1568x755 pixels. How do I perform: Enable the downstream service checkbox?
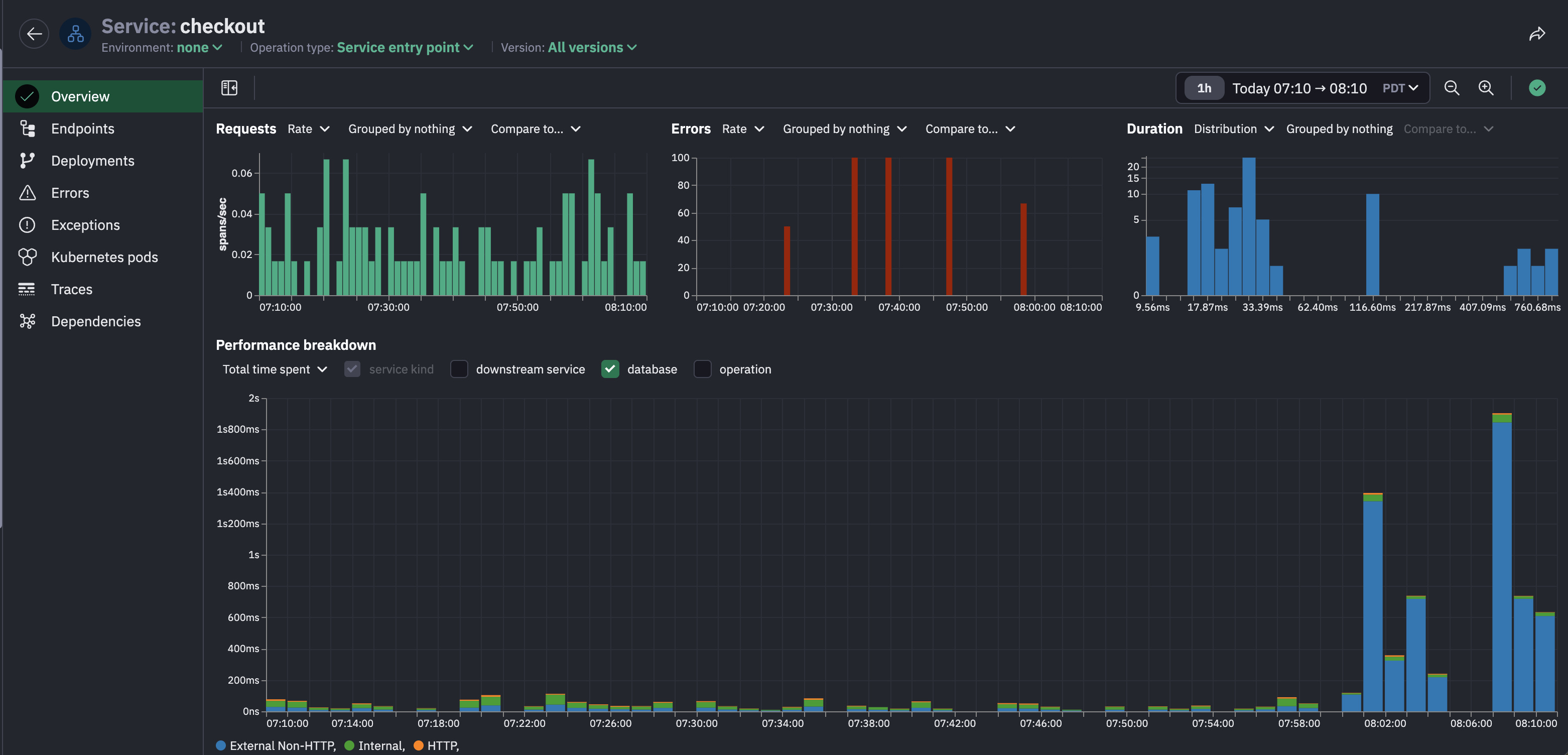coord(459,369)
